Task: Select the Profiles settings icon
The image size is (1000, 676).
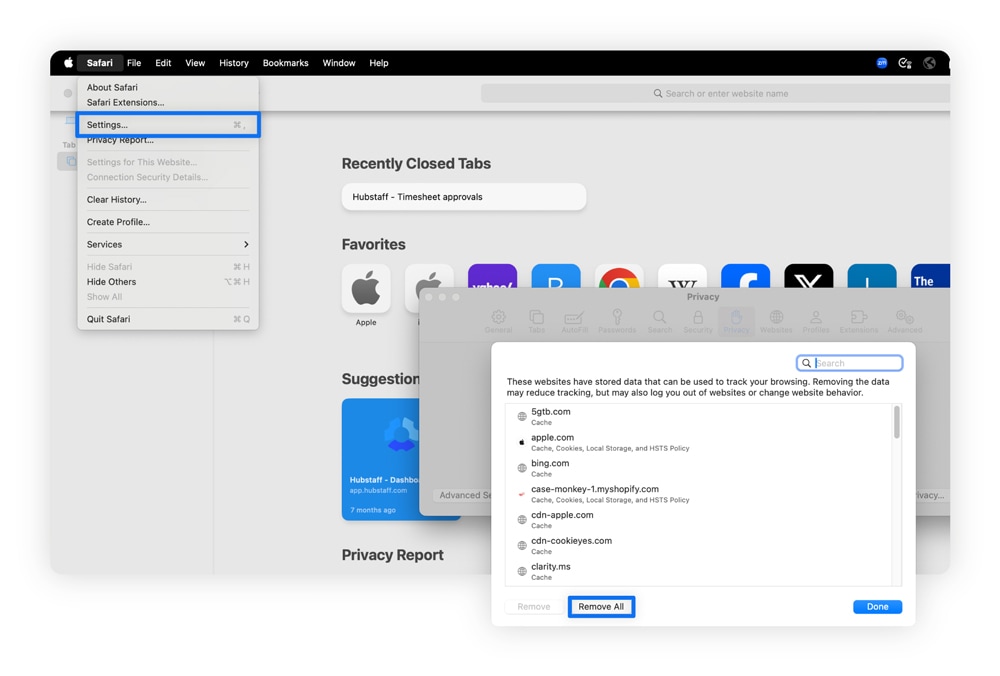Action: click(x=817, y=318)
